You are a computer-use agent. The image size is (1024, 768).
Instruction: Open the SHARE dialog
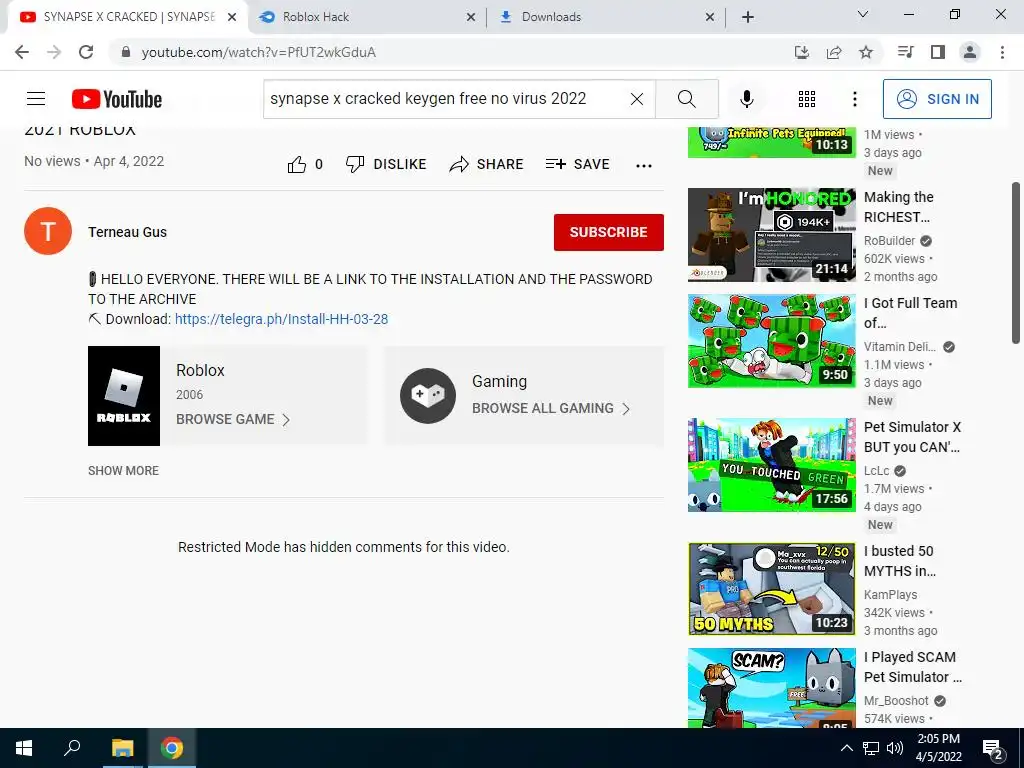[x=487, y=165]
